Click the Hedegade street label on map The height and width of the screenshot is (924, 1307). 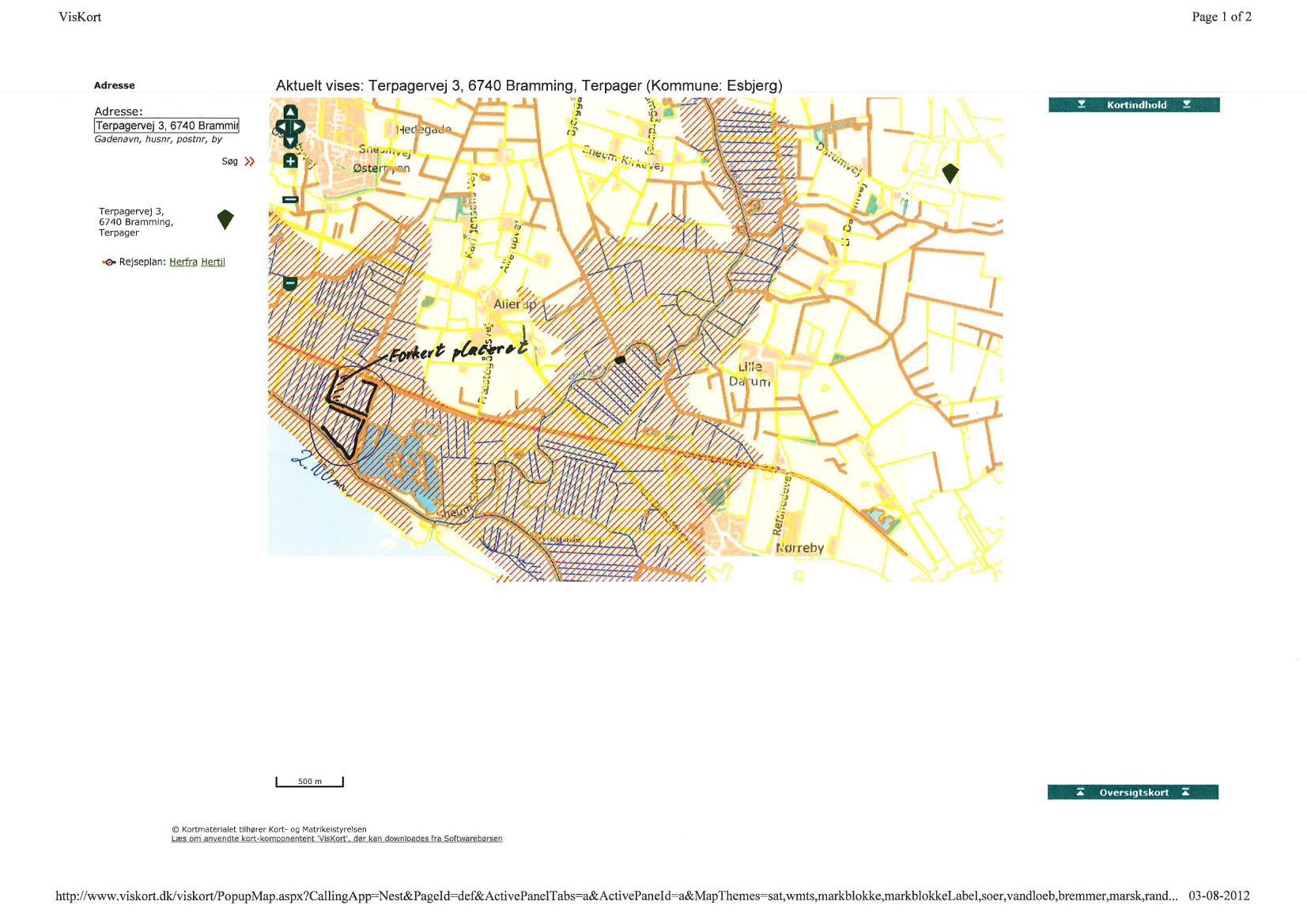pos(424,129)
